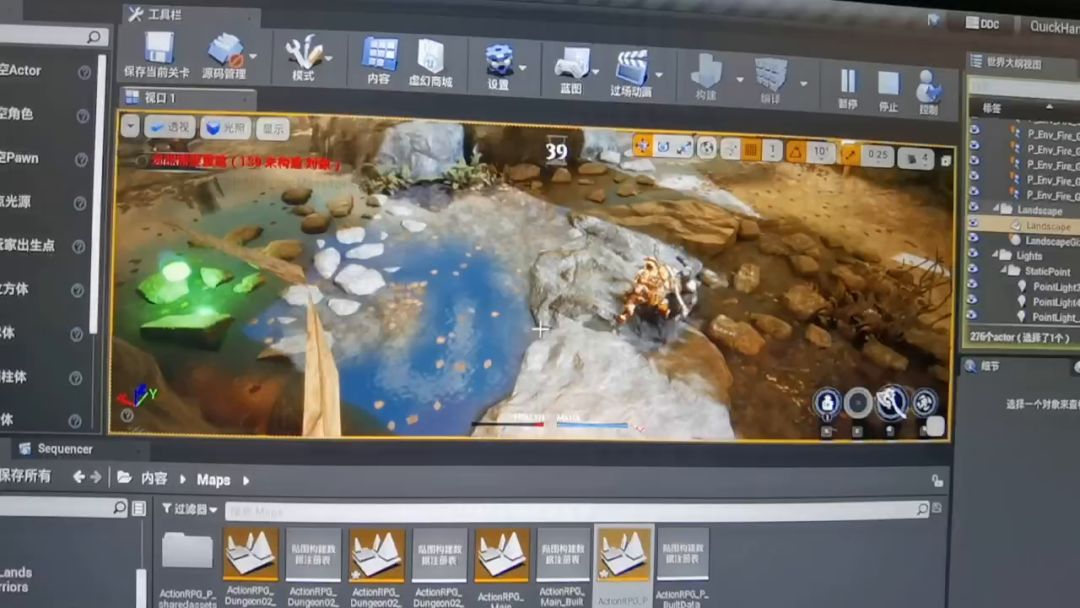Open the Settings (设置) dropdown arrow
This screenshot has height=608, width=1080.
point(523,68)
